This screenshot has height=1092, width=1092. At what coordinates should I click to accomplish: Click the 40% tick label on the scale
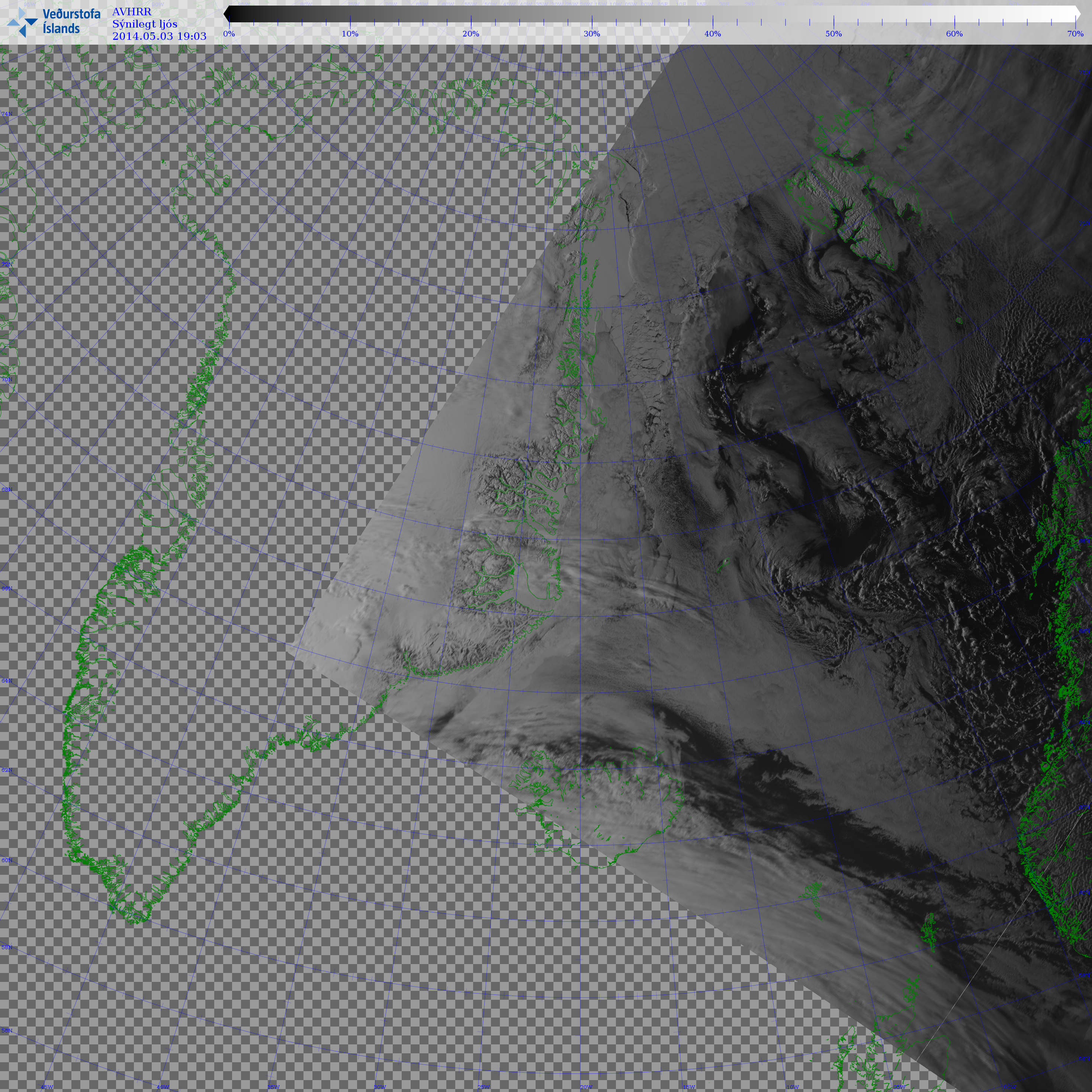713,34
